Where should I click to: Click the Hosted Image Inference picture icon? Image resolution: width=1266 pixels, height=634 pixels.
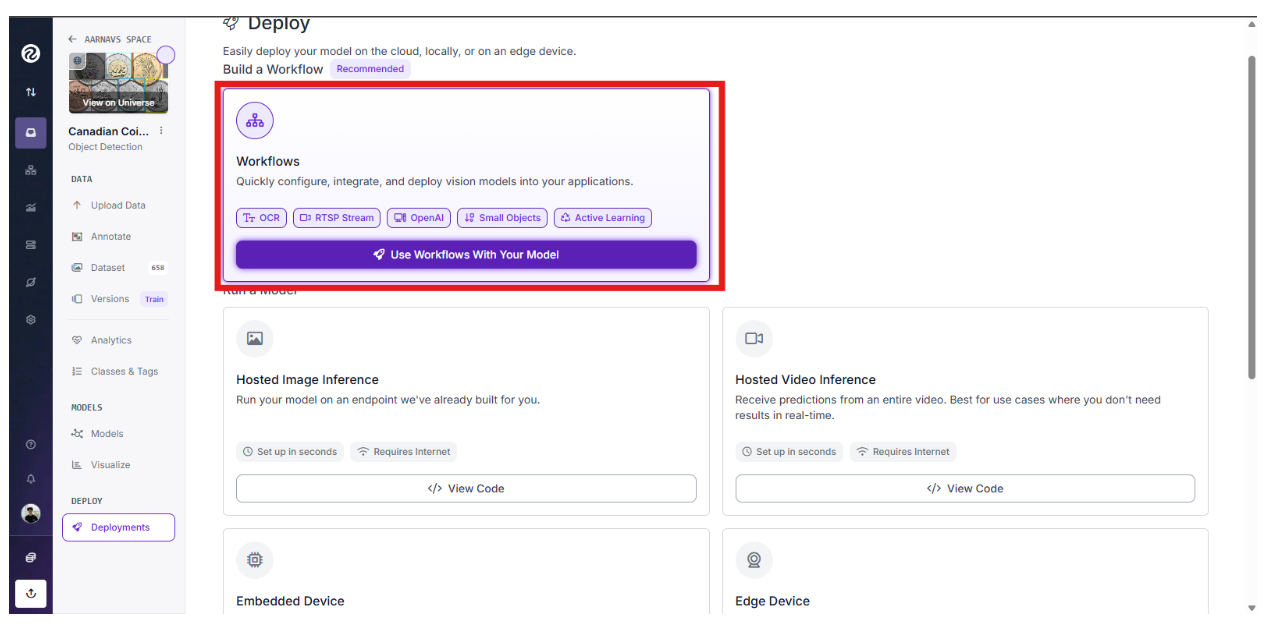point(255,339)
